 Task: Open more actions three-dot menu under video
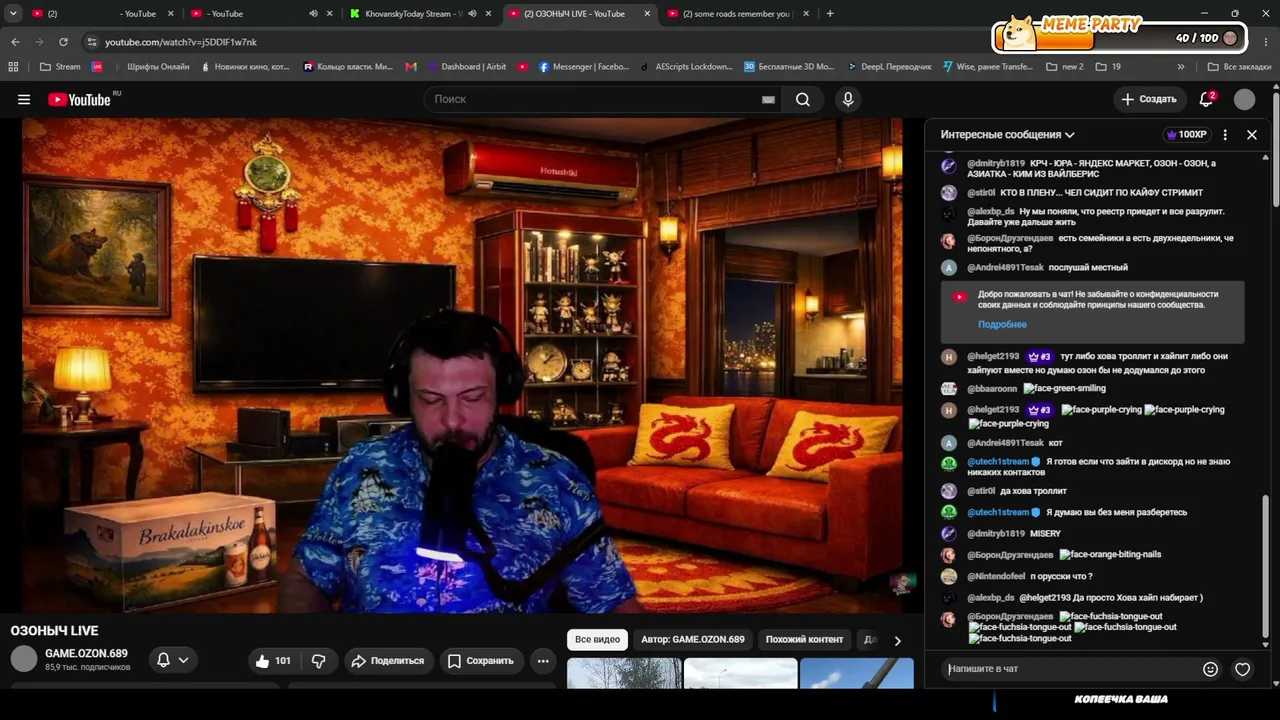pyautogui.click(x=543, y=661)
